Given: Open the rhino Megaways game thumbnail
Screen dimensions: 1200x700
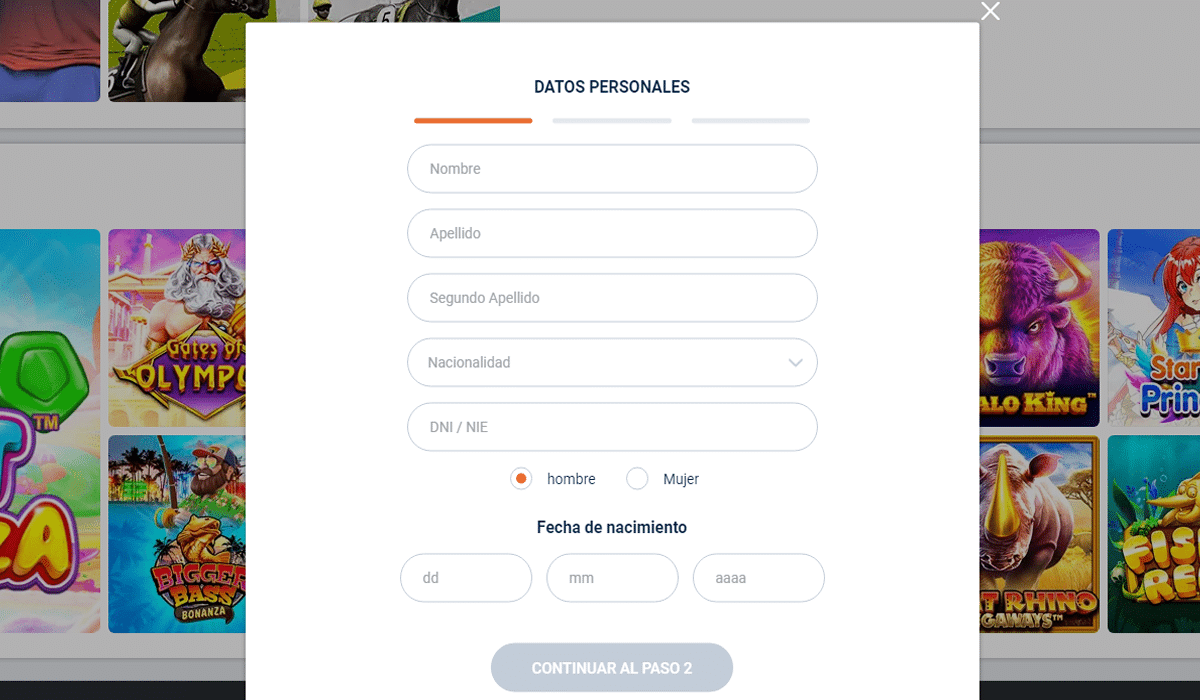Looking at the screenshot, I should coord(1039,534).
